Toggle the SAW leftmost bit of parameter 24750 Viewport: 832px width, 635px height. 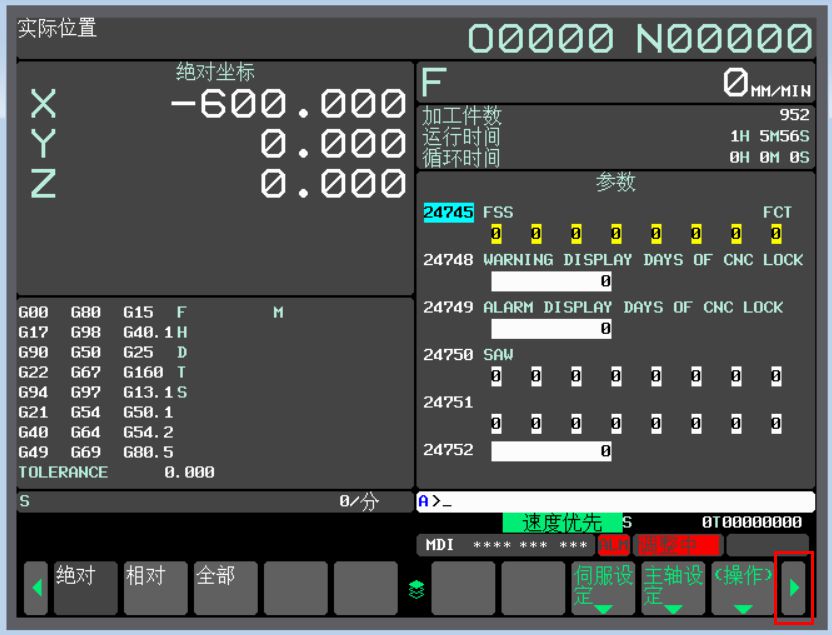pyautogui.click(x=496, y=376)
